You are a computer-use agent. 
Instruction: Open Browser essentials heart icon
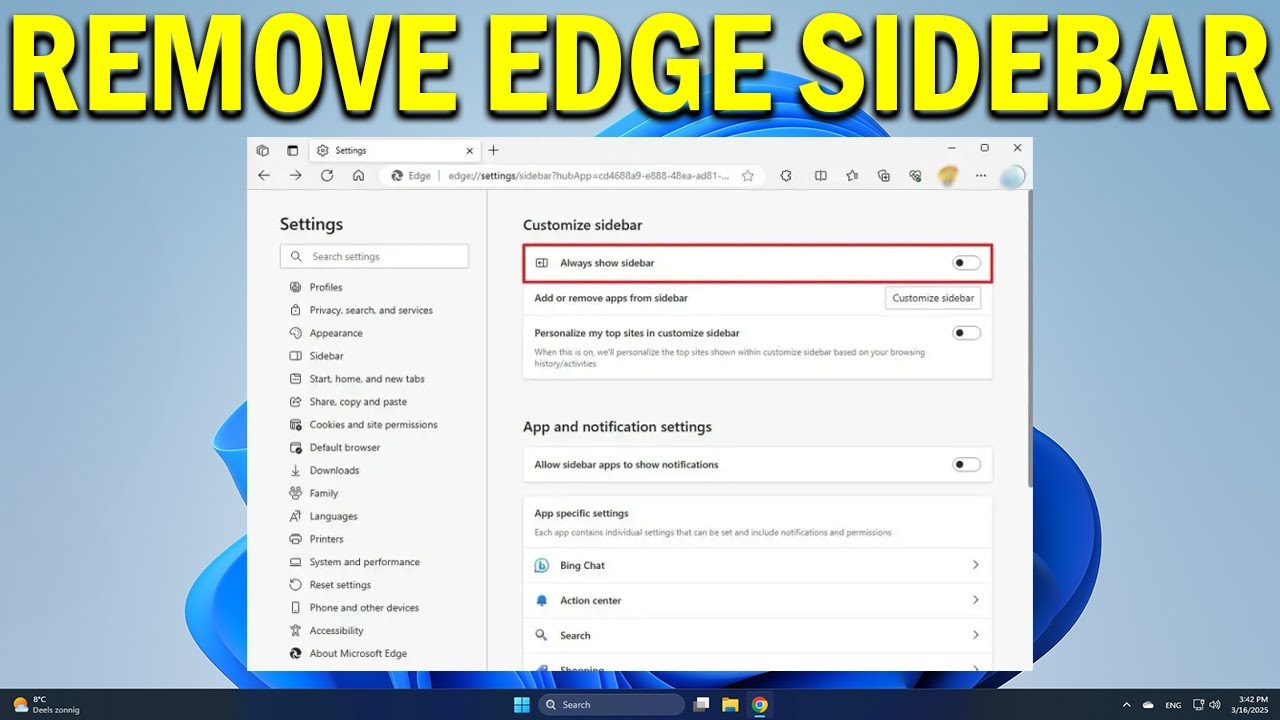915,175
